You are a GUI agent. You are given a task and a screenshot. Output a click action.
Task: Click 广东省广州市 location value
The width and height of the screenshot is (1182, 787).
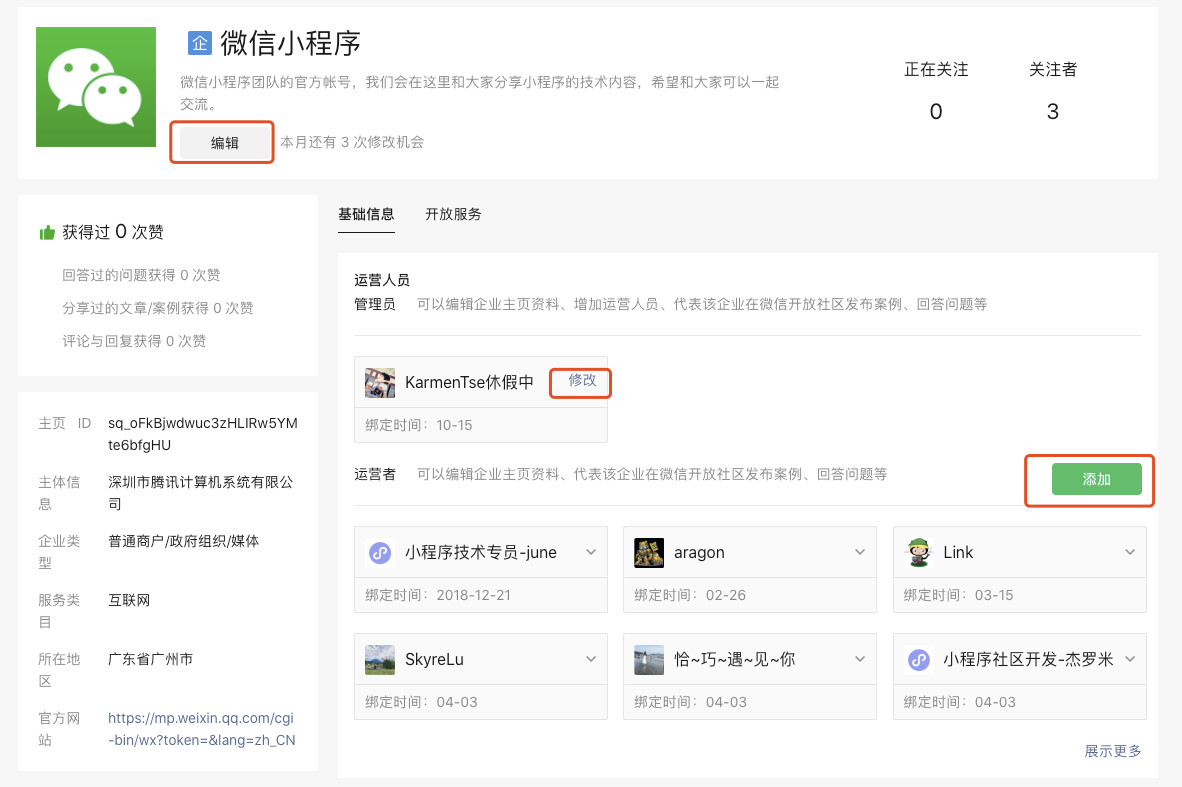click(150, 659)
